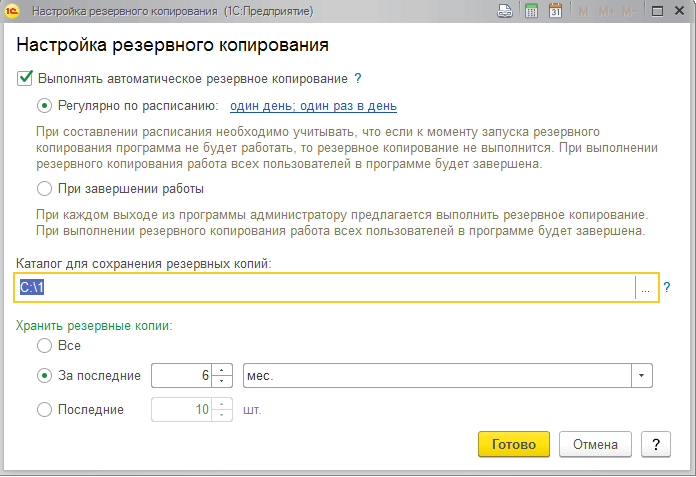Click the backup catalog path field

(325, 288)
